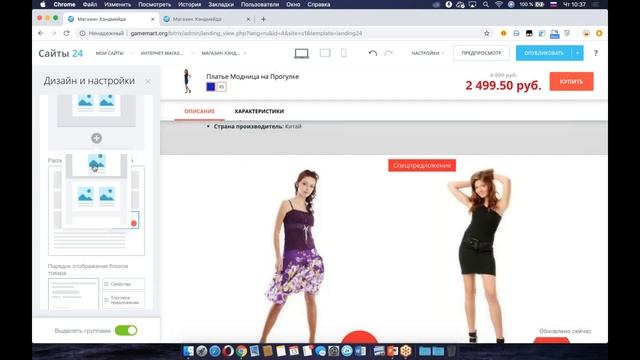Click the purple dress product image
Viewport: 640px width, 360px height.
[x=294, y=255]
